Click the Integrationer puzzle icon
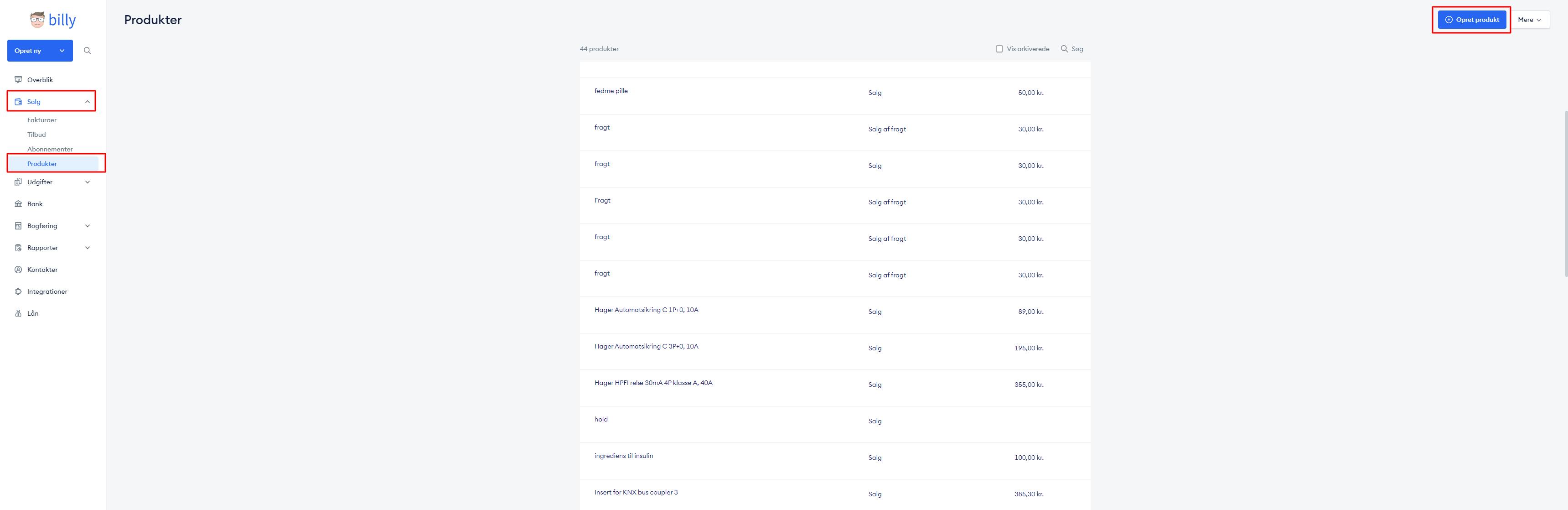Image resolution: width=1568 pixels, height=510 pixels. coord(18,292)
